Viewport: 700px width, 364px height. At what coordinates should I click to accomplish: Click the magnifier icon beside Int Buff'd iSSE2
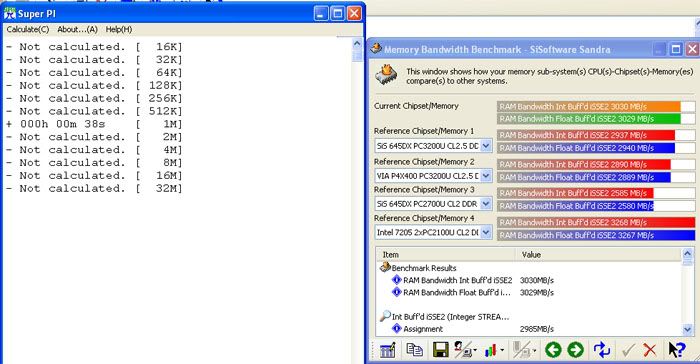(385, 316)
